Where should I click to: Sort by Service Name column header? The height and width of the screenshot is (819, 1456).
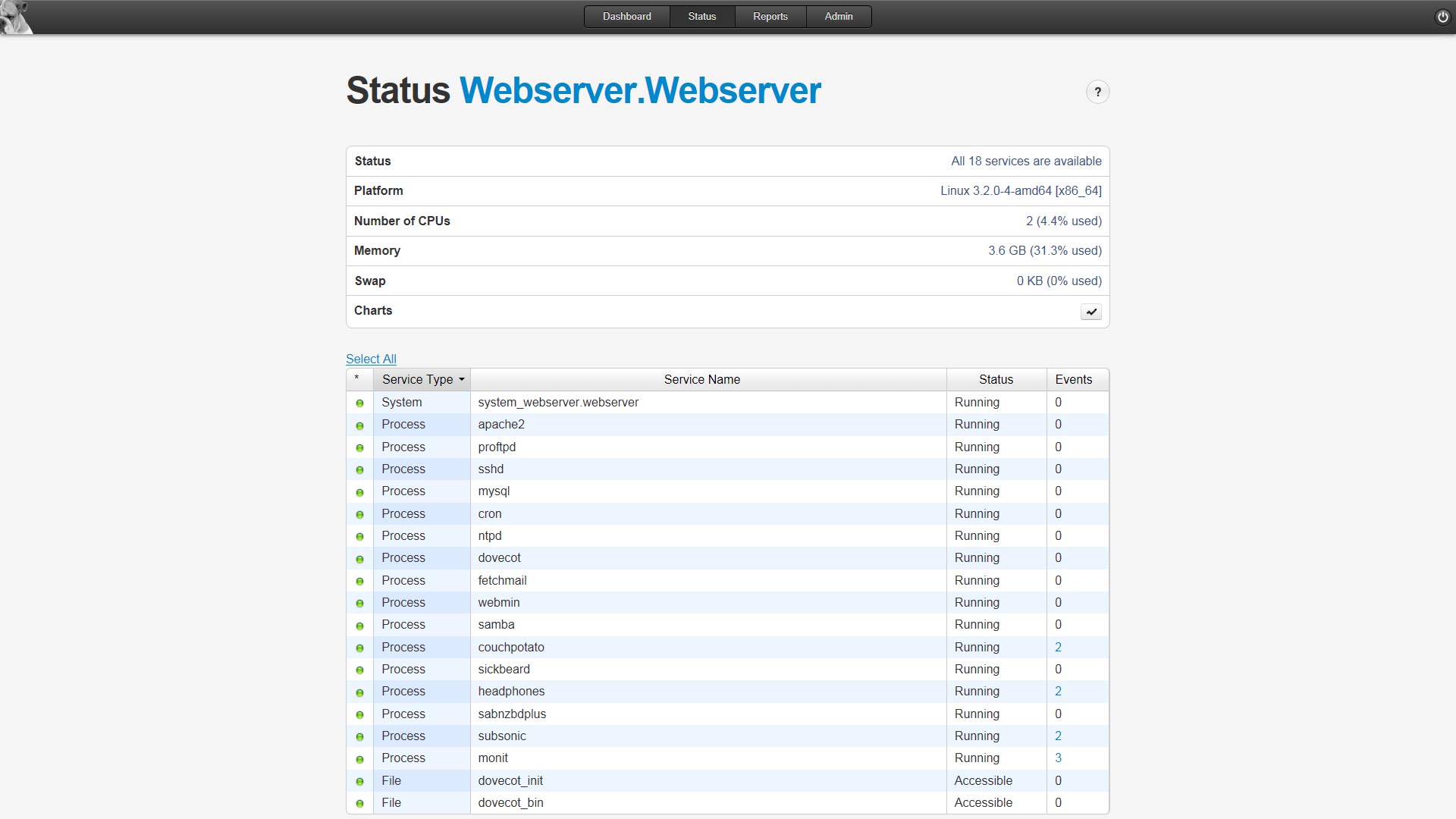point(701,379)
